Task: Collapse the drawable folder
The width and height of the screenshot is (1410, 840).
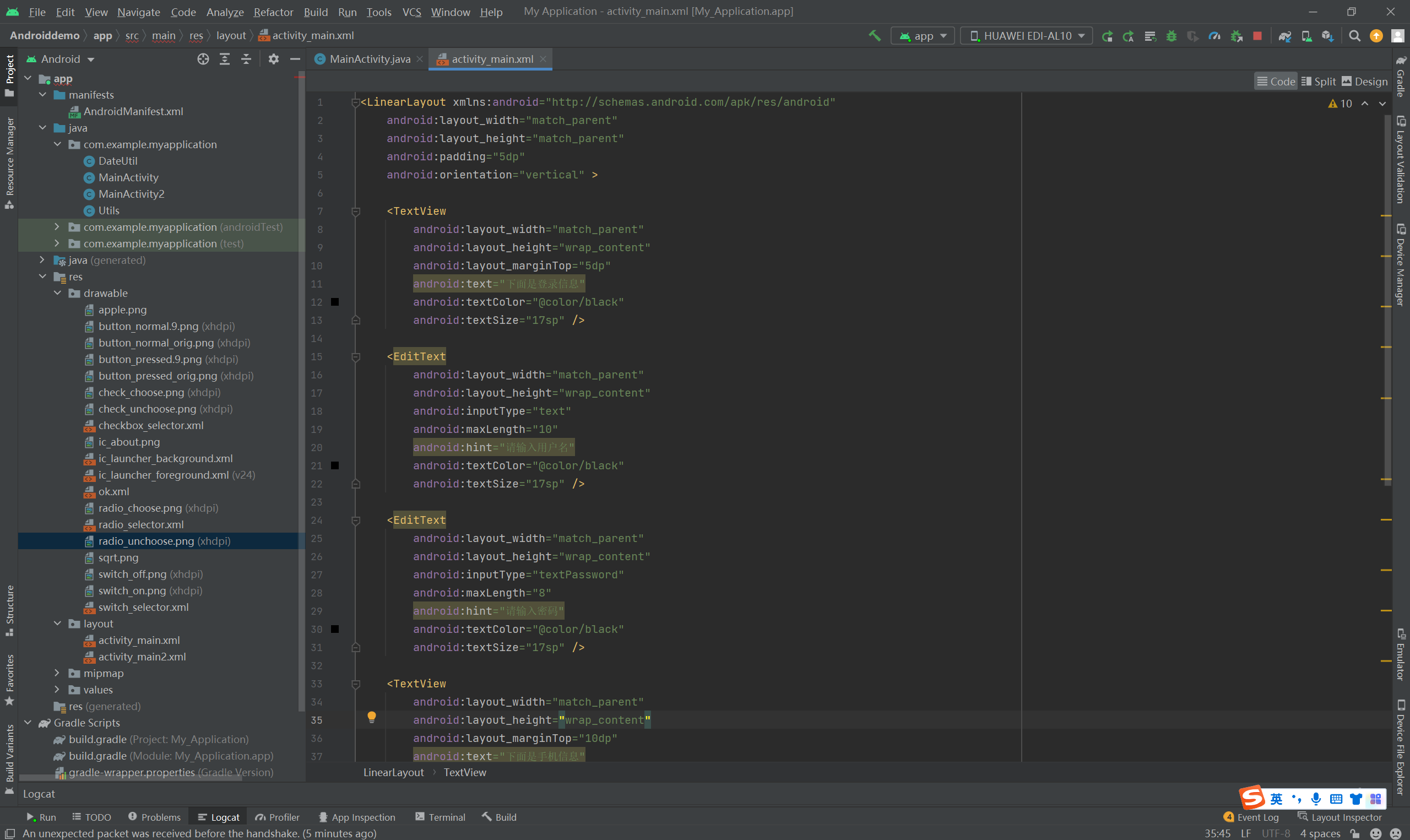Action: 58,293
